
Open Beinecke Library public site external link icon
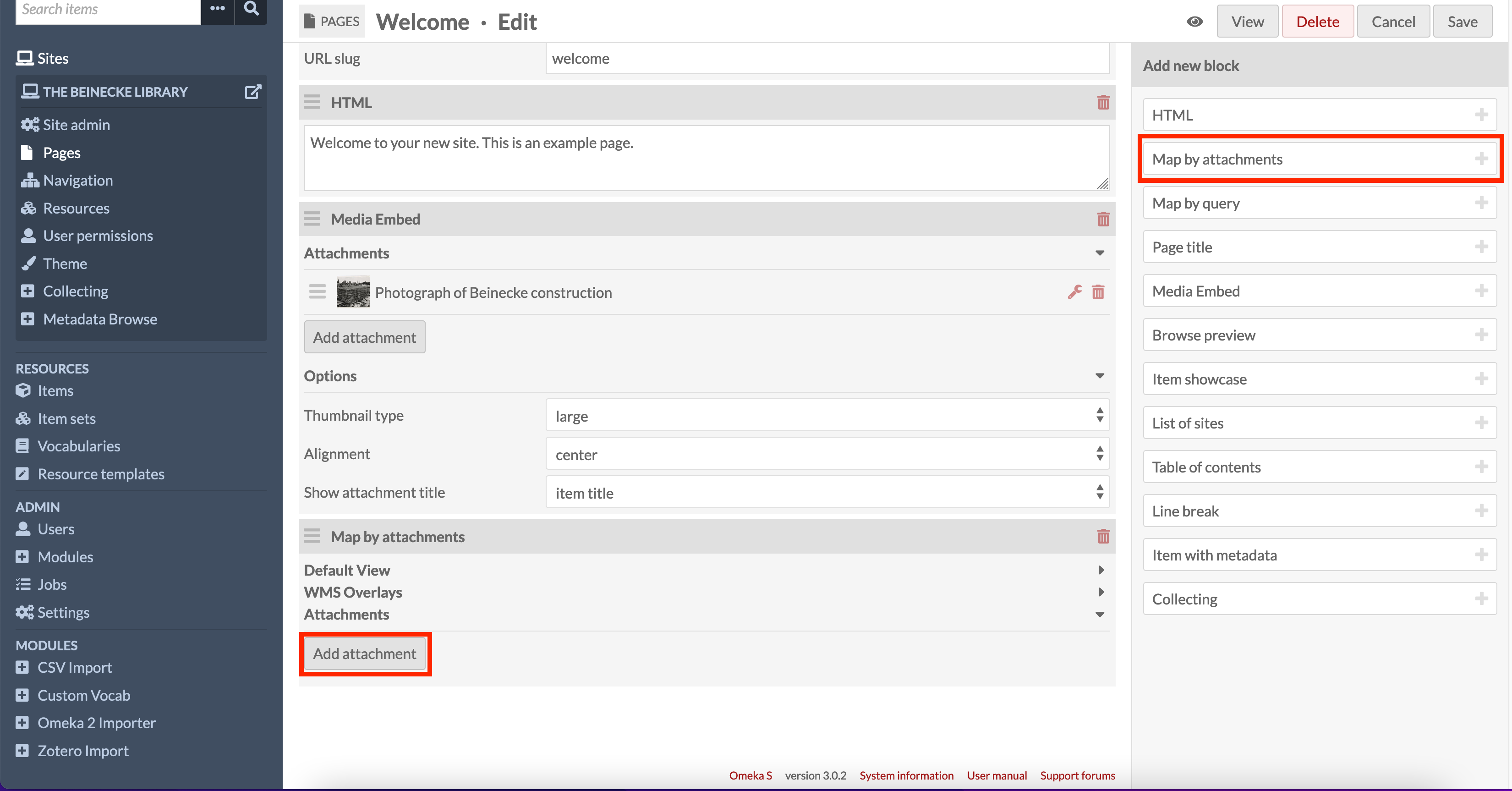[252, 92]
